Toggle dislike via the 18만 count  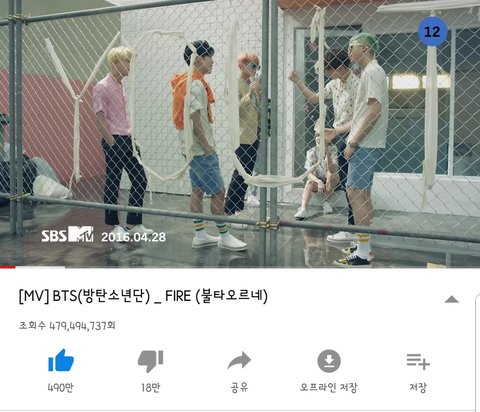[x=150, y=388]
